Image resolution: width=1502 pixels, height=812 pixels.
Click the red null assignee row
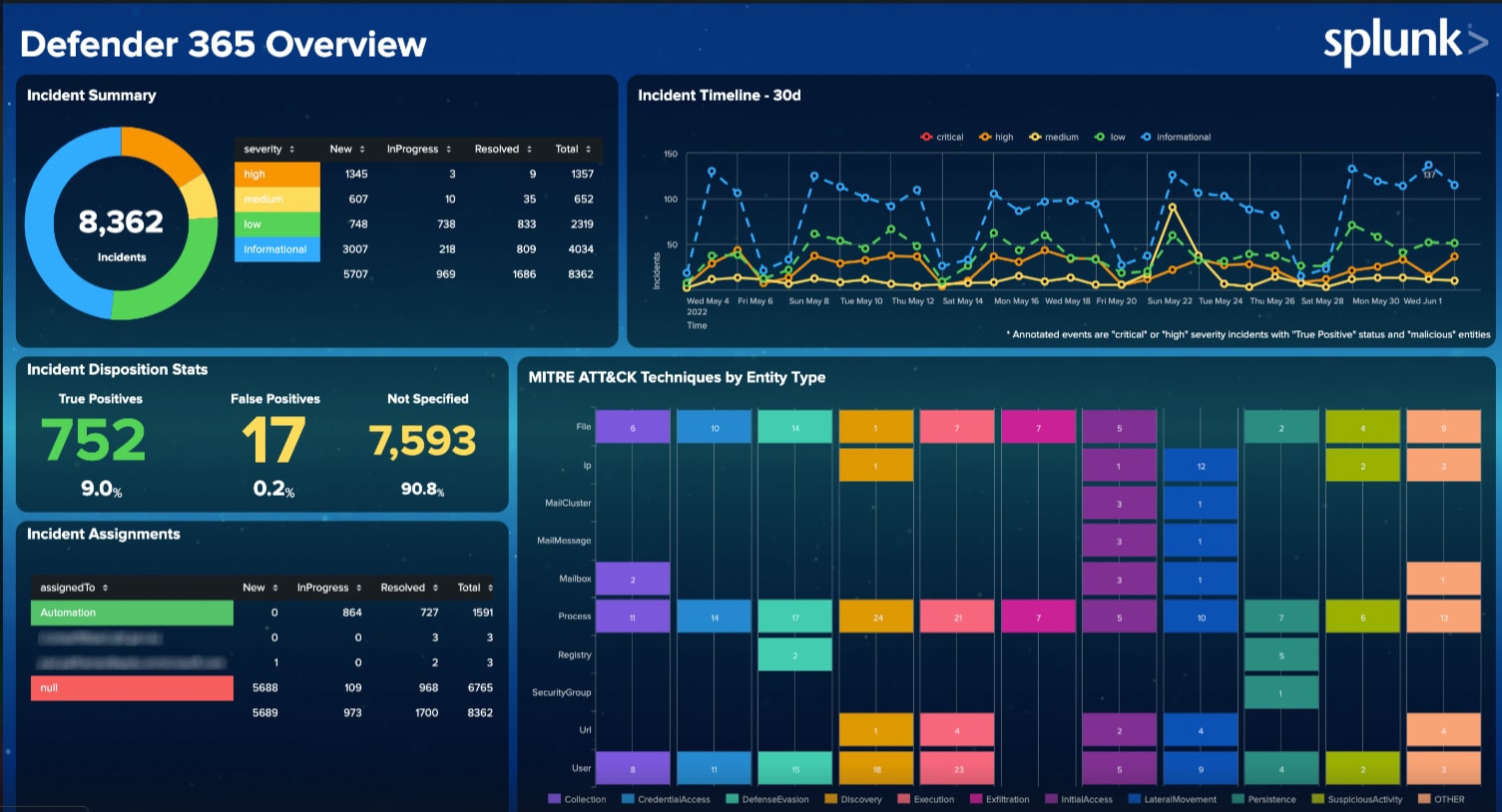132,687
